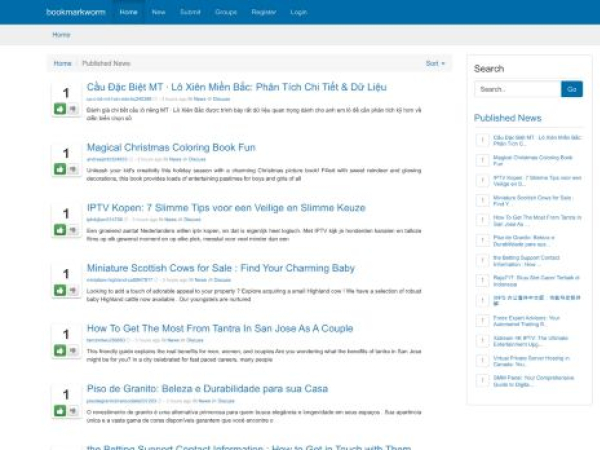Open the Betting Support Contact Information article

(249, 447)
